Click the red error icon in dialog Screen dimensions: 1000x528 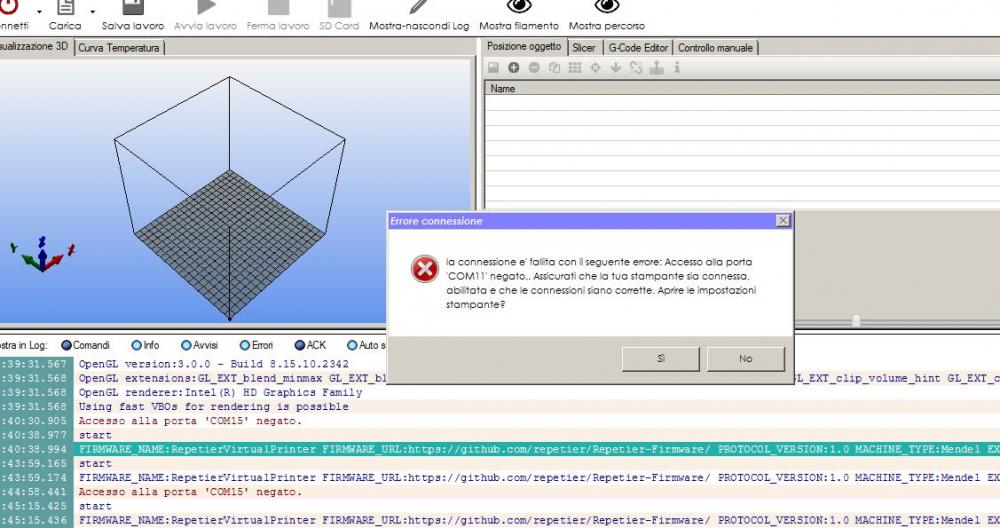point(424,268)
